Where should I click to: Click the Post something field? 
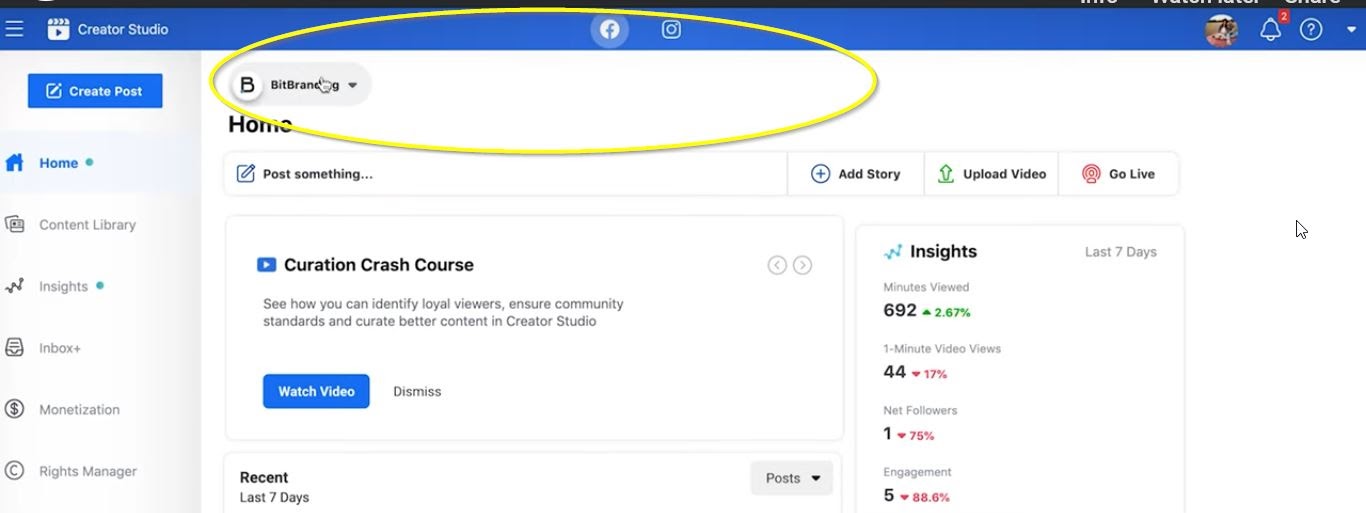[506, 174]
